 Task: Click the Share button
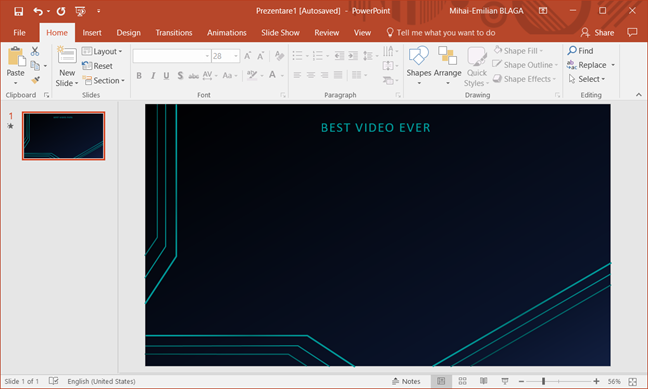597,33
